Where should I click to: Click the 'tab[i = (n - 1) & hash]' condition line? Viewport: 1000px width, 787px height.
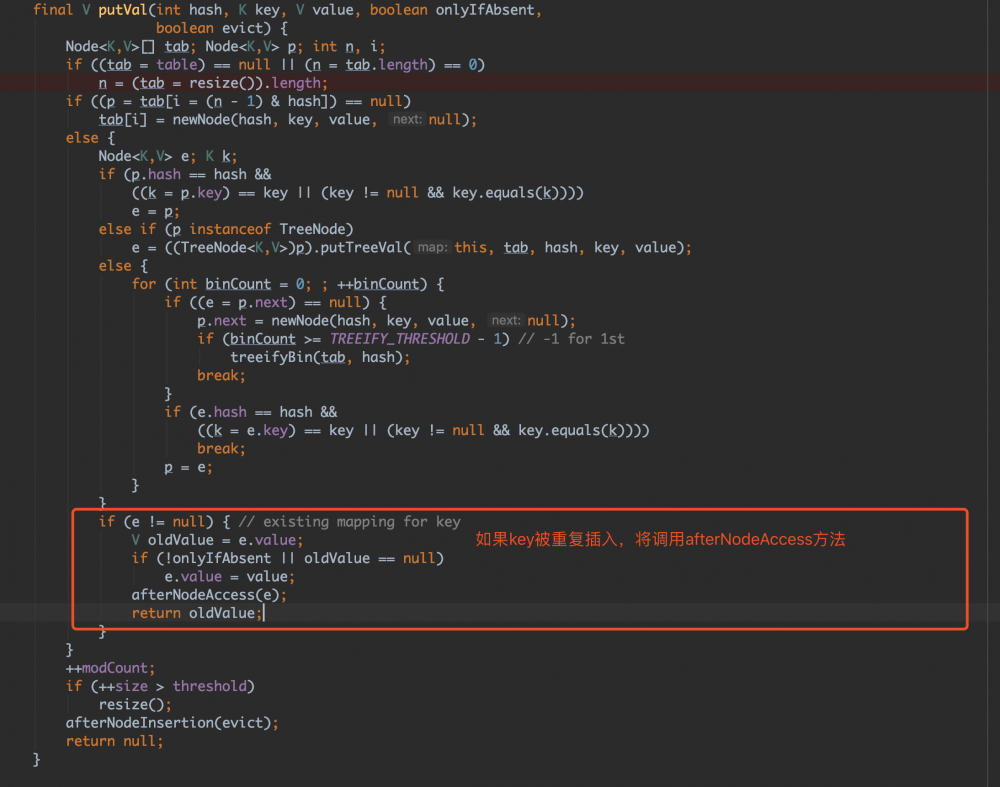coord(239,101)
